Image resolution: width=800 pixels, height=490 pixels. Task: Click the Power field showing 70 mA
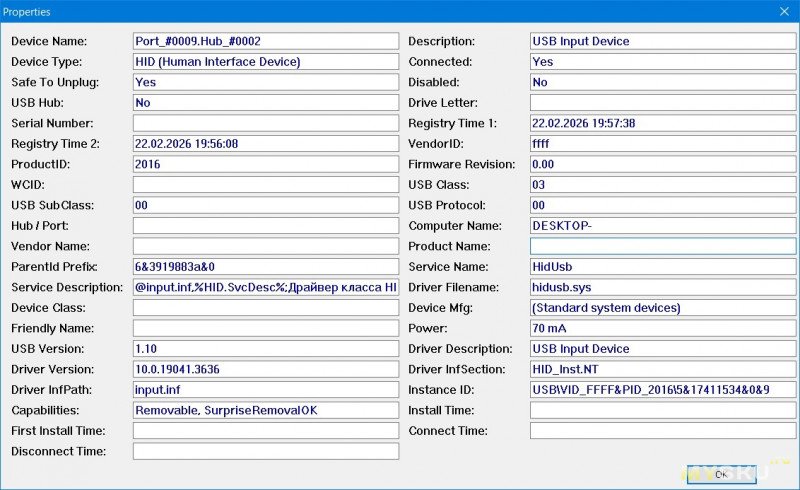point(662,328)
